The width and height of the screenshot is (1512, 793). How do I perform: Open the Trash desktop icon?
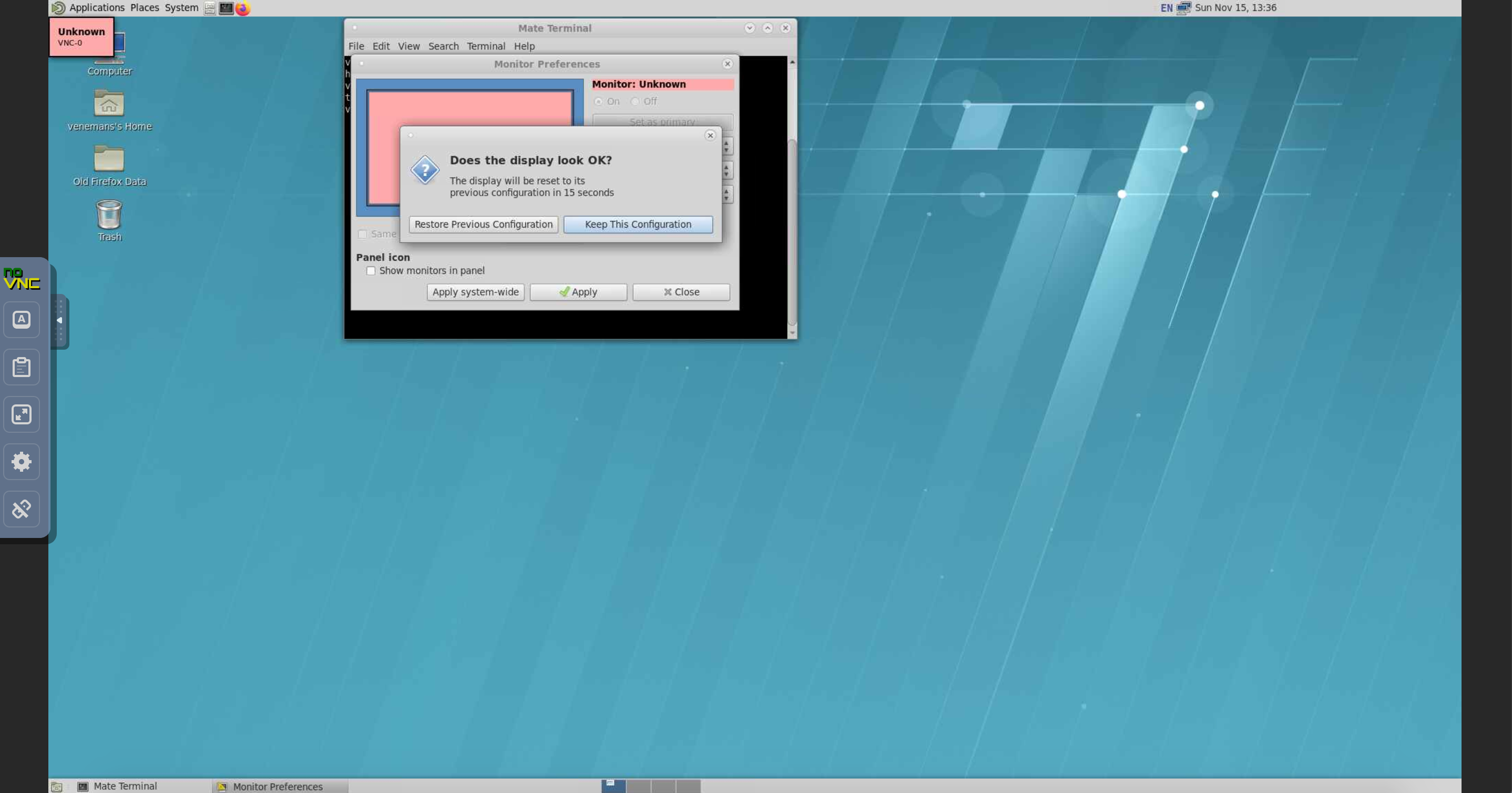pyautogui.click(x=109, y=216)
